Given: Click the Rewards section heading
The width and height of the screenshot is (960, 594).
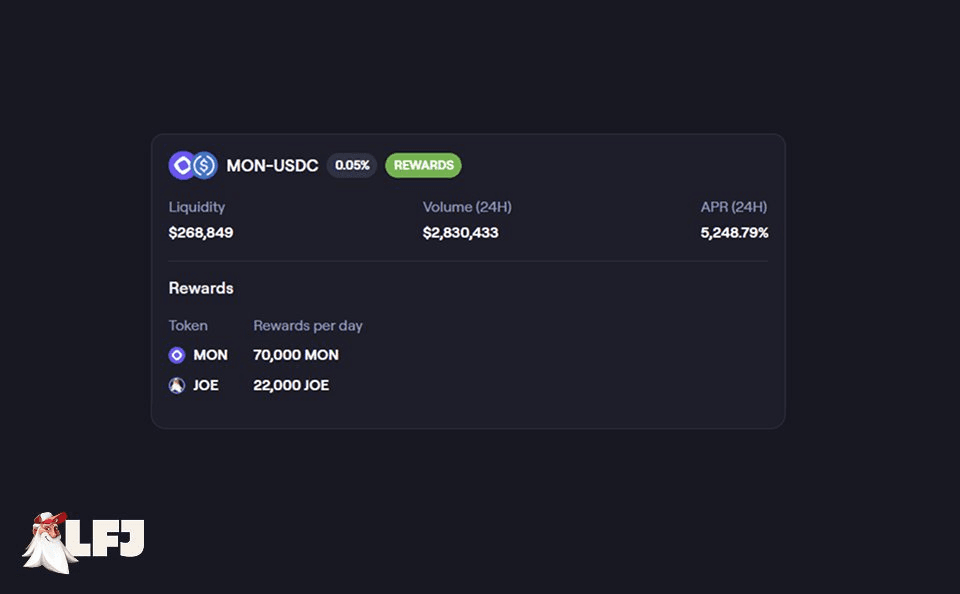Looking at the screenshot, I should tap(201, 288).
